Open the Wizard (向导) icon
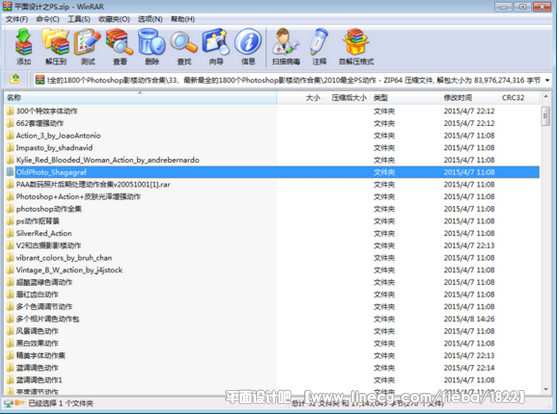 click(216, 42)
